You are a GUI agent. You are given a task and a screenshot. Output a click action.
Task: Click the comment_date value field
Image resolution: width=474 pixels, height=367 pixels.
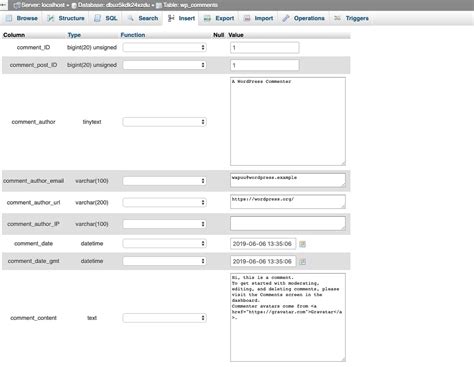[x=263, y=244]
